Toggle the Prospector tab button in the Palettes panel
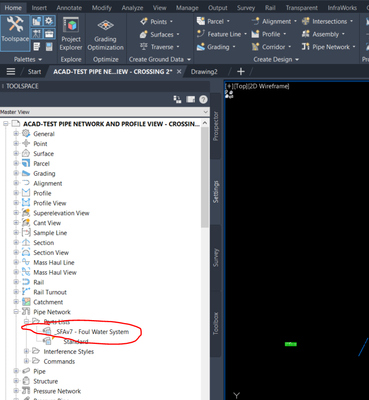 pyautogui.click(x=37, y=22)
